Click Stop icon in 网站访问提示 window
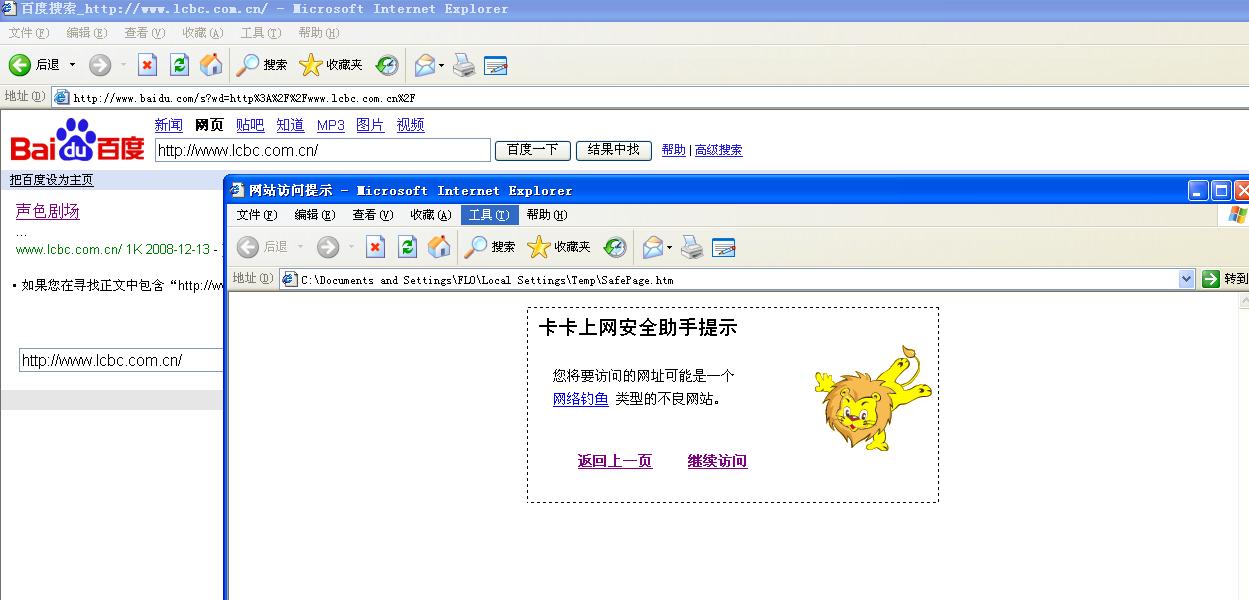The image size is (1249, 600). 375,247
